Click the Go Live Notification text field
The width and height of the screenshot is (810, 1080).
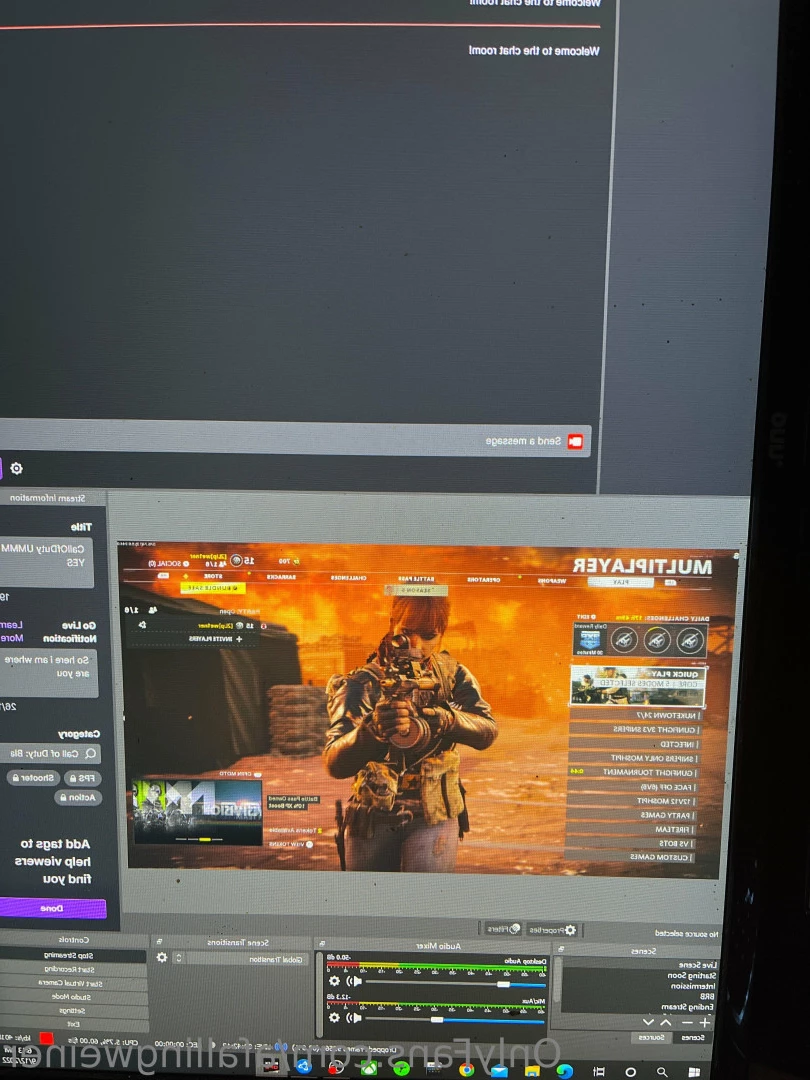click(48, 673)
